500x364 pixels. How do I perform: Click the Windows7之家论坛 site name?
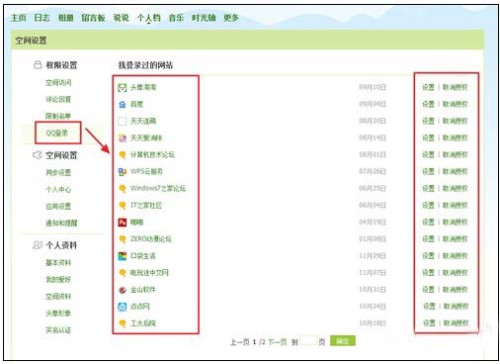tap(158, 188)
